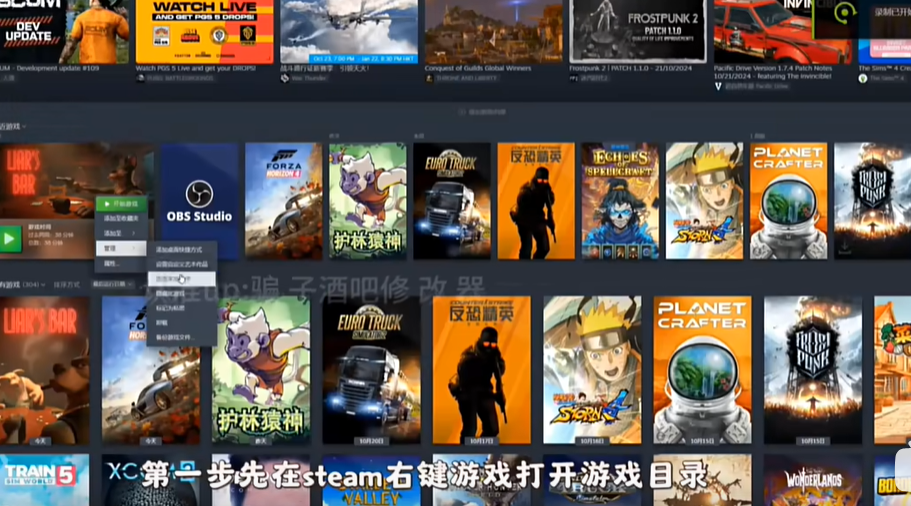
Task: Click the Watch PGS 5 Live news banner
Action: tap(203, 32)
